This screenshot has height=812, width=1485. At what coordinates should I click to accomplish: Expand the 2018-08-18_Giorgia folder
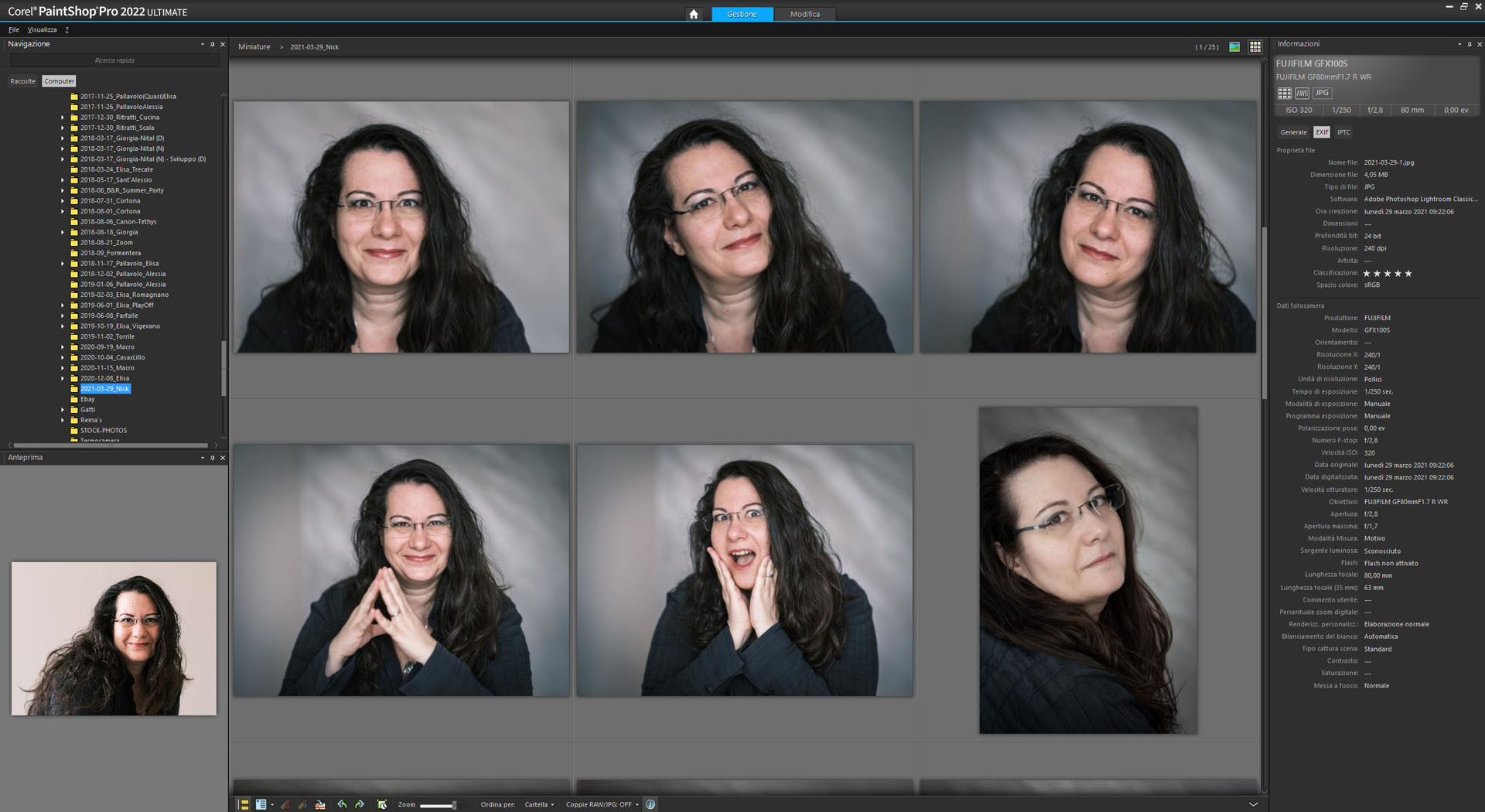(x=63, y=232)
